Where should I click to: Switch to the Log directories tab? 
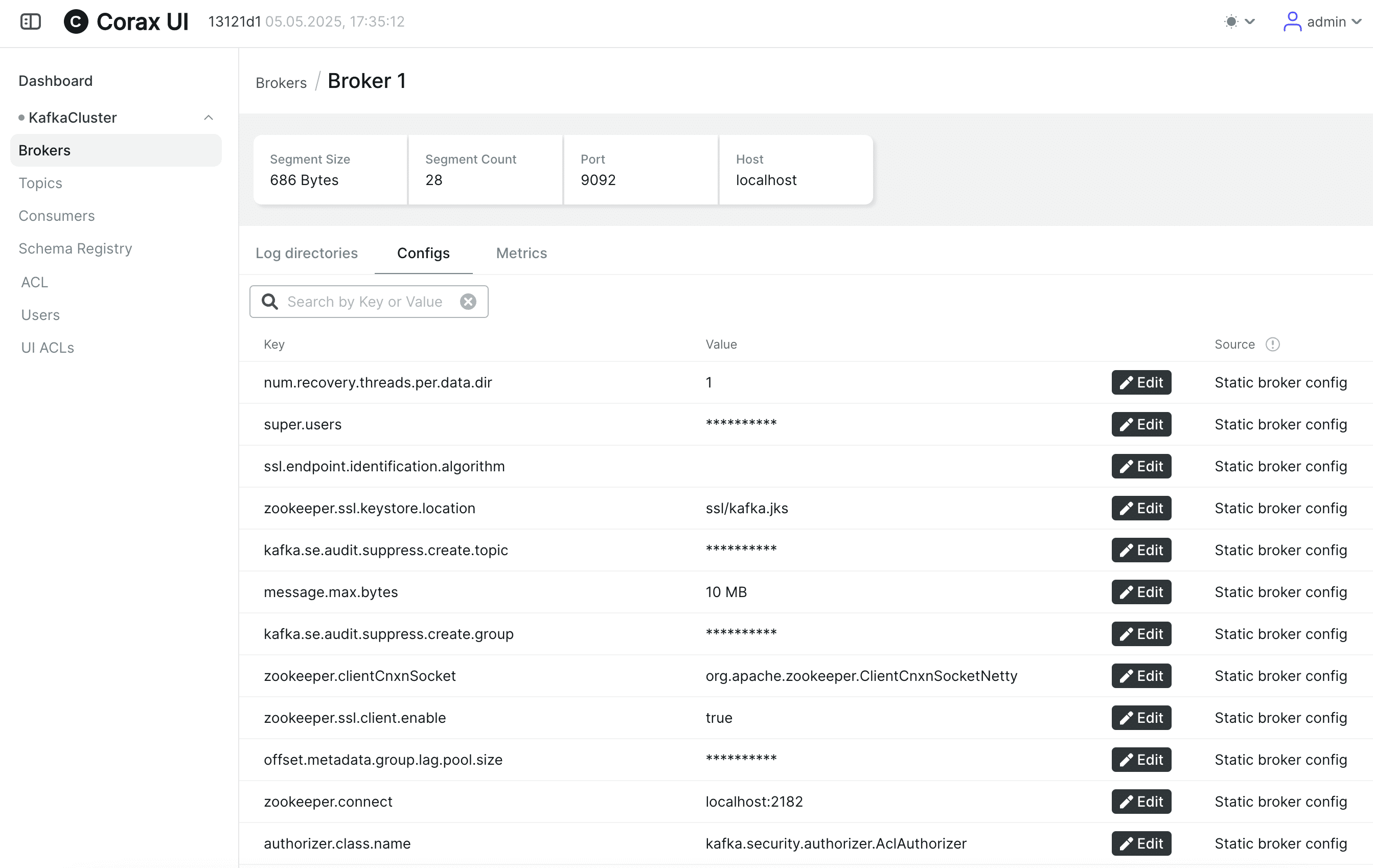coord(307,253)
